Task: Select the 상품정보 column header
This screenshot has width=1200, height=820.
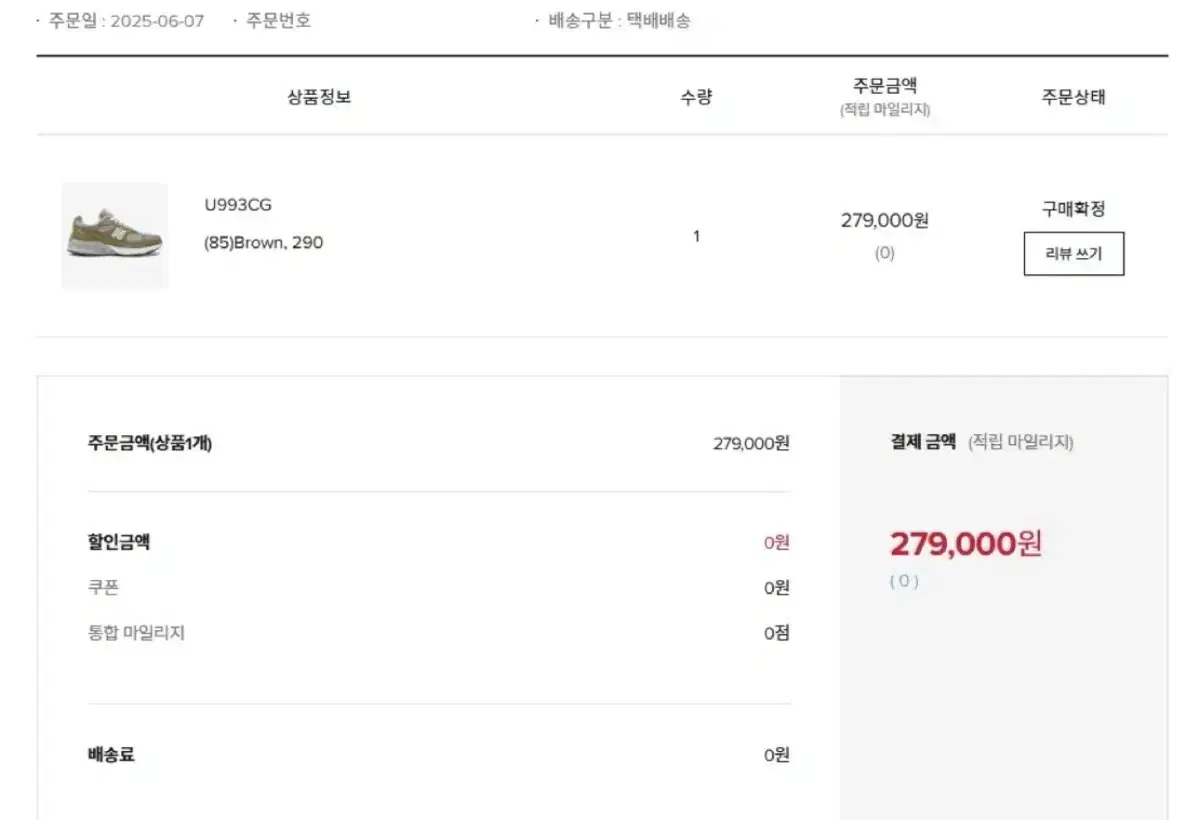Action: [319, 97]
